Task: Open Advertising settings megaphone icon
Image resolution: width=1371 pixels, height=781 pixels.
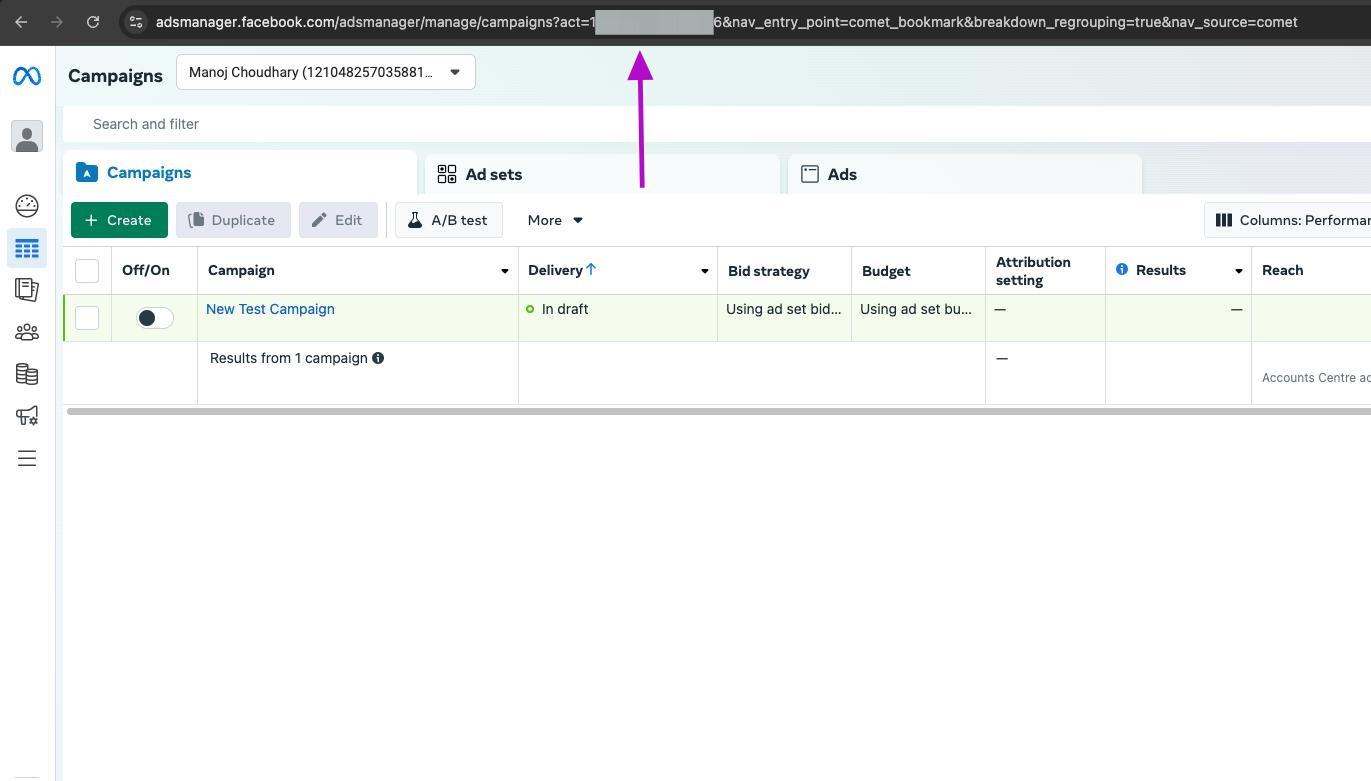Action: 27,416
